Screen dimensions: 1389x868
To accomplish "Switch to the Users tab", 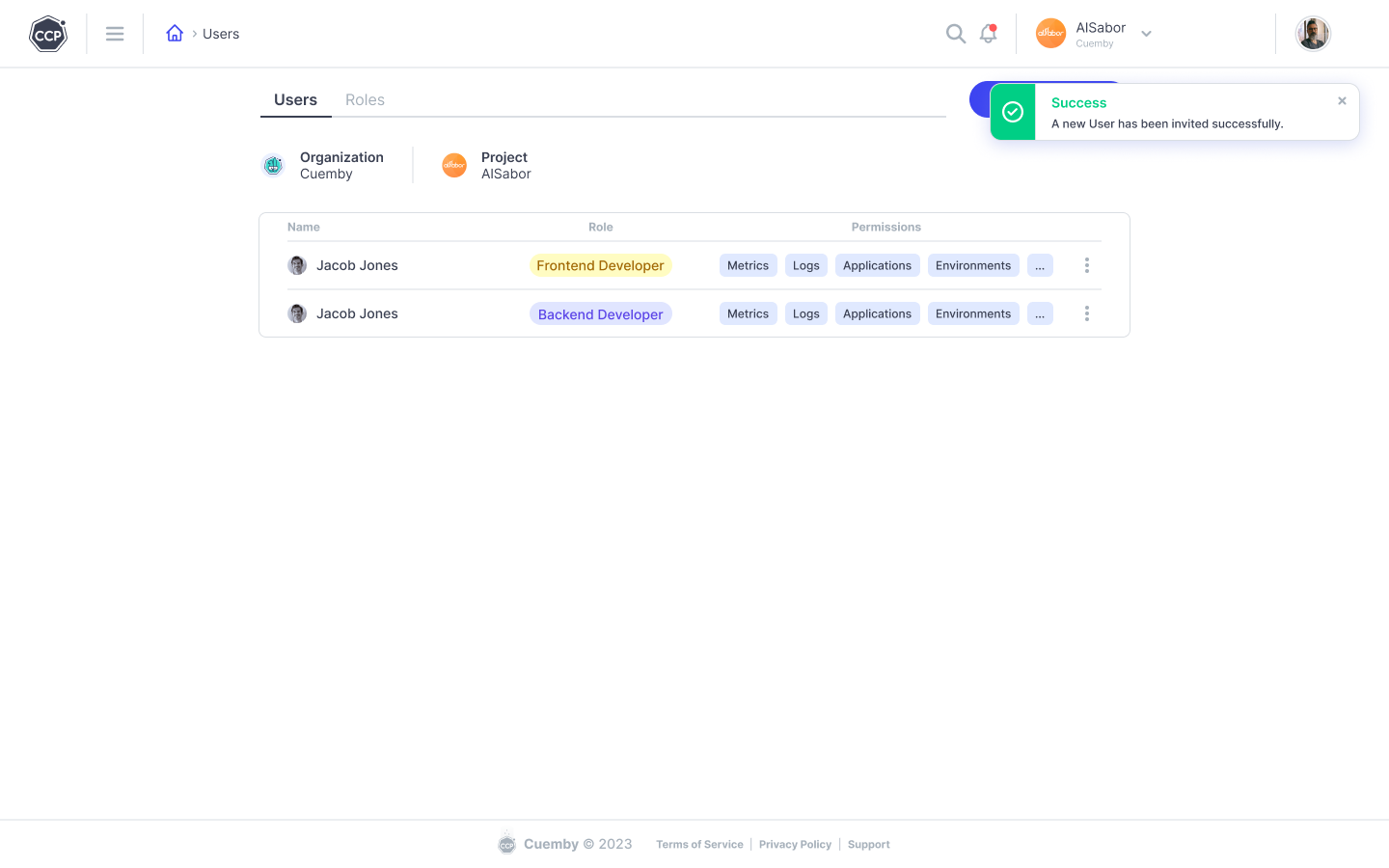I will [295, 100].
